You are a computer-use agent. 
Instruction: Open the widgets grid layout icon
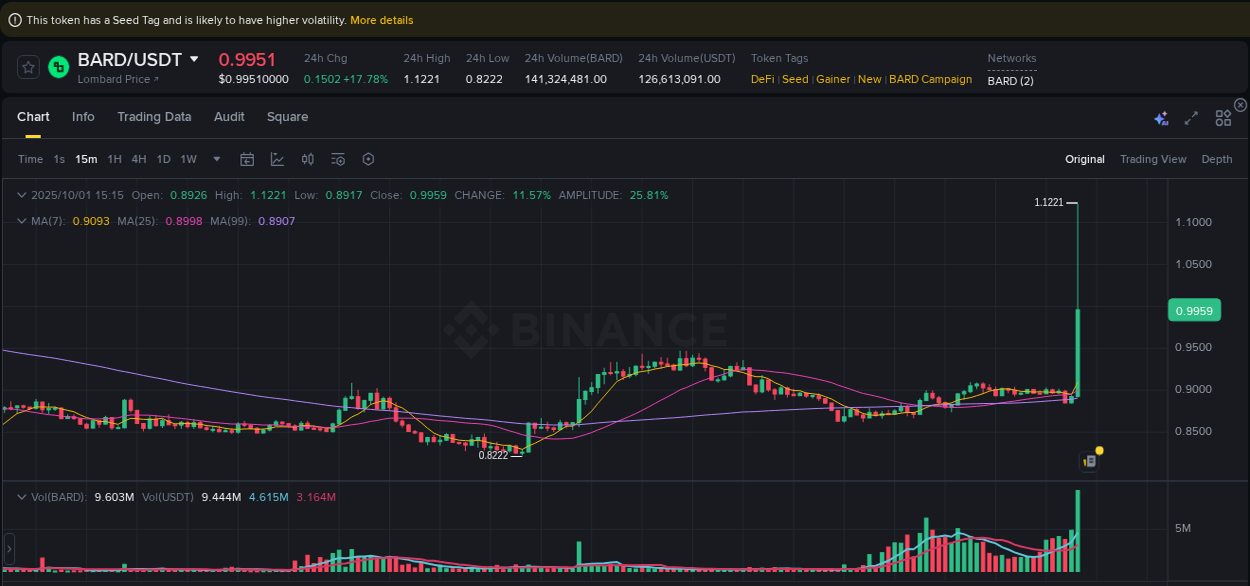(x=1223, y=118)
